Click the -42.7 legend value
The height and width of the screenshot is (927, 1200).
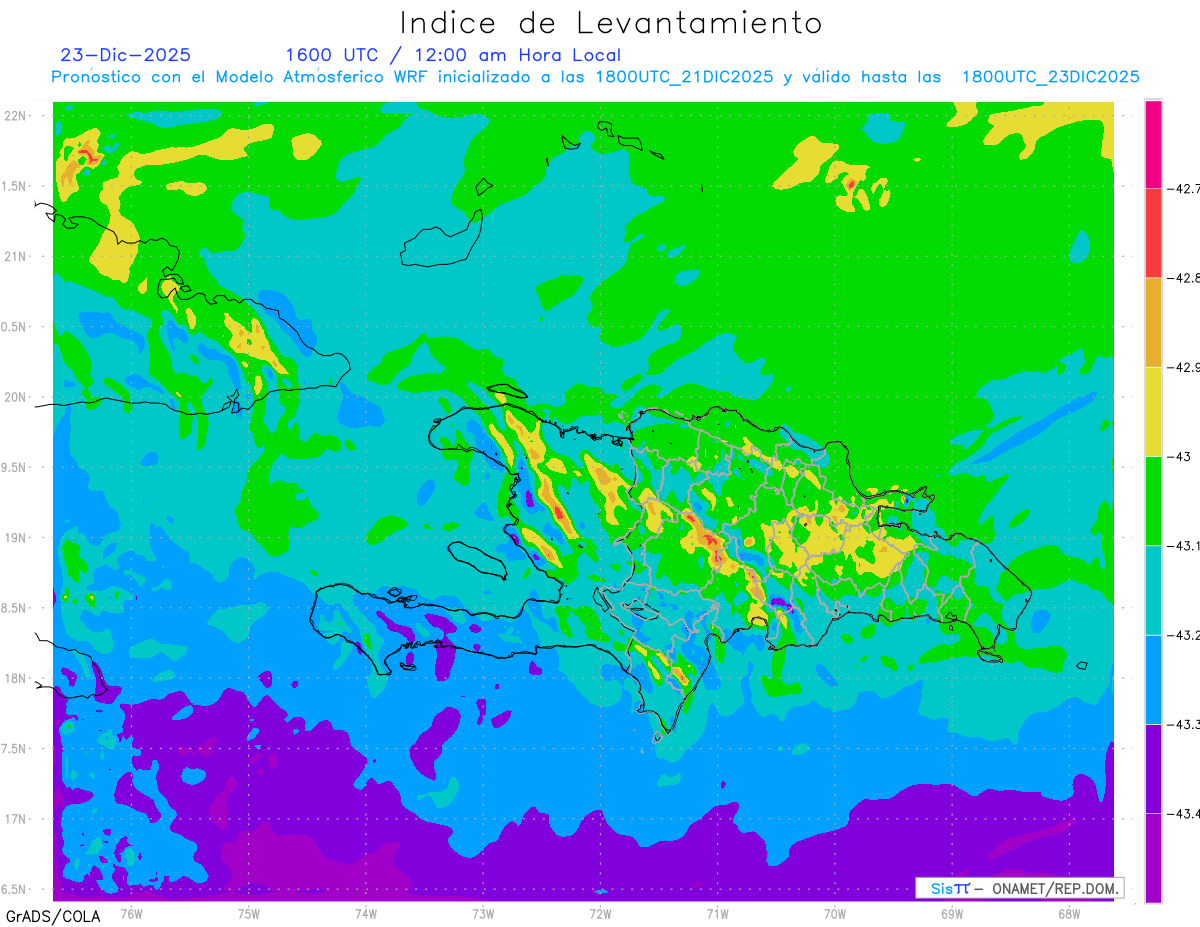pyautogui.click(x=1183, y=188)
